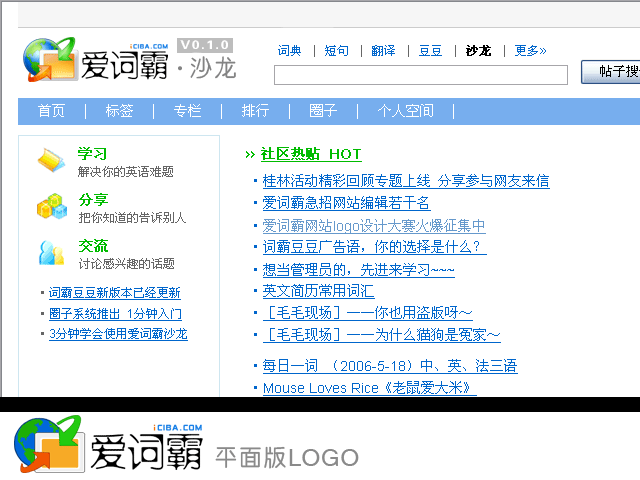Click the 帖子搜 search button
This screenshot has width=640, height=480.
(x=611, y=72)
